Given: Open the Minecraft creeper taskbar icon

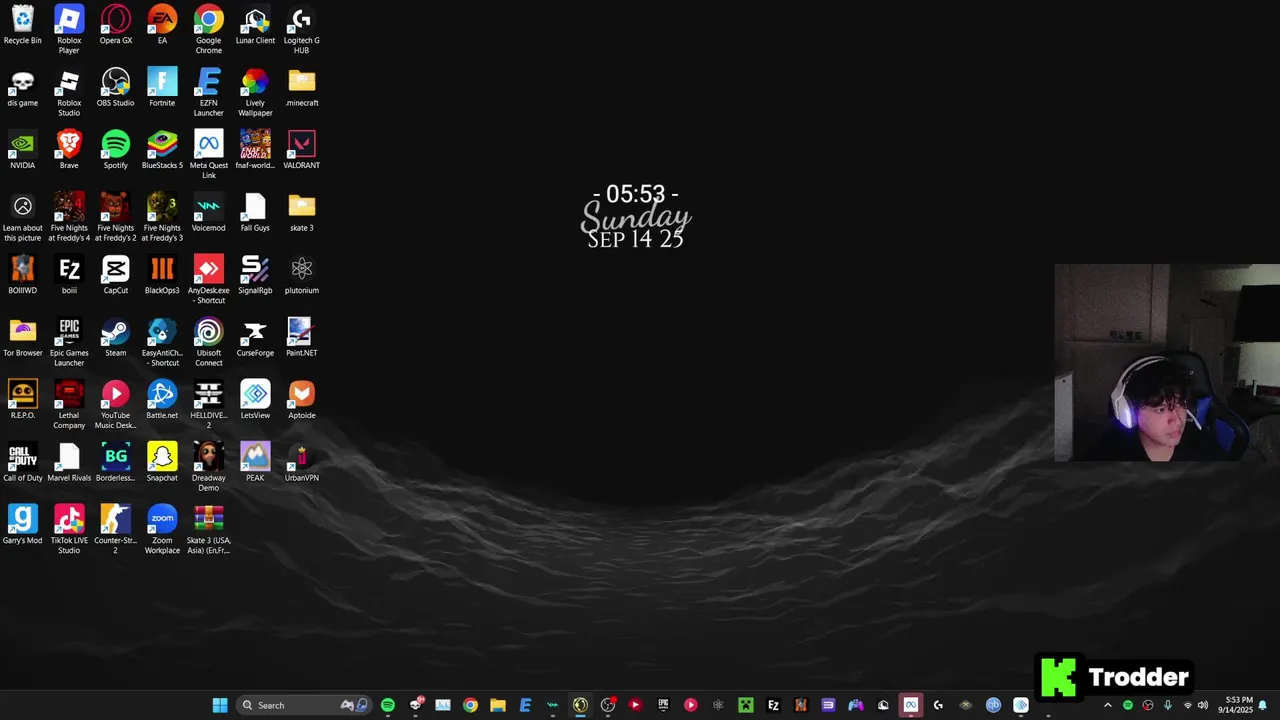Looking at the screenshot, I should [x=745, y=705].
